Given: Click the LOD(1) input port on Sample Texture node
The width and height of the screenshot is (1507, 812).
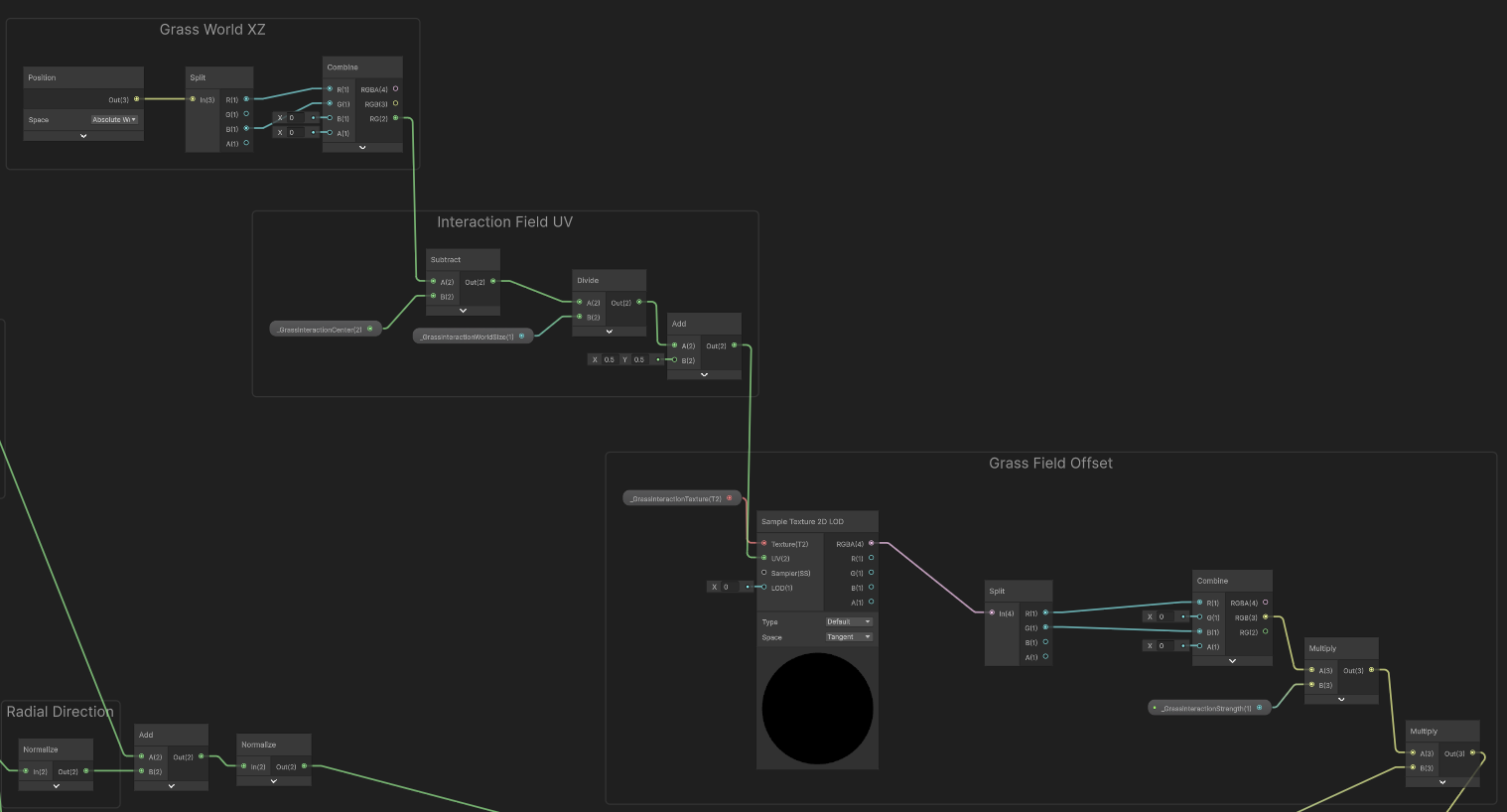Looking at the screenshot, I should [x=763, y=588].
